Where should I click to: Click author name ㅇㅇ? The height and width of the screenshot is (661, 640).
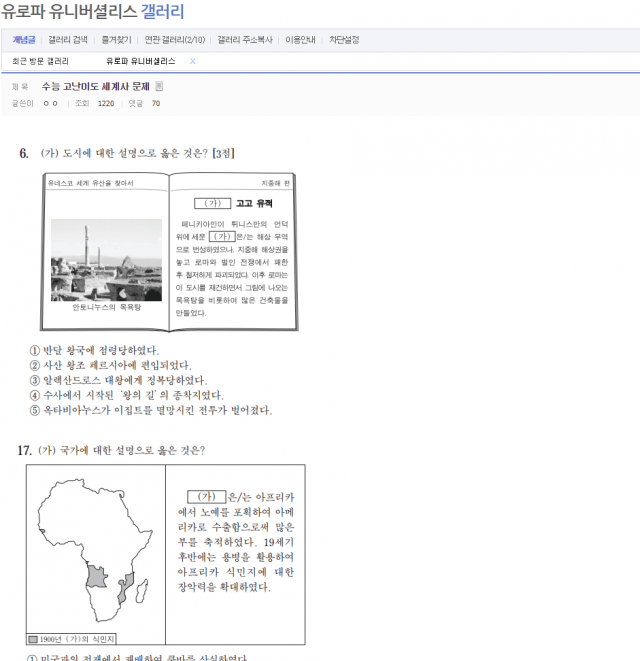click(51, 104)
